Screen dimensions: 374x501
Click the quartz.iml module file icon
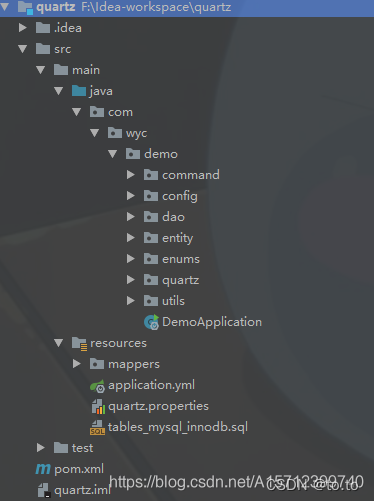click(x=44, y=490)
